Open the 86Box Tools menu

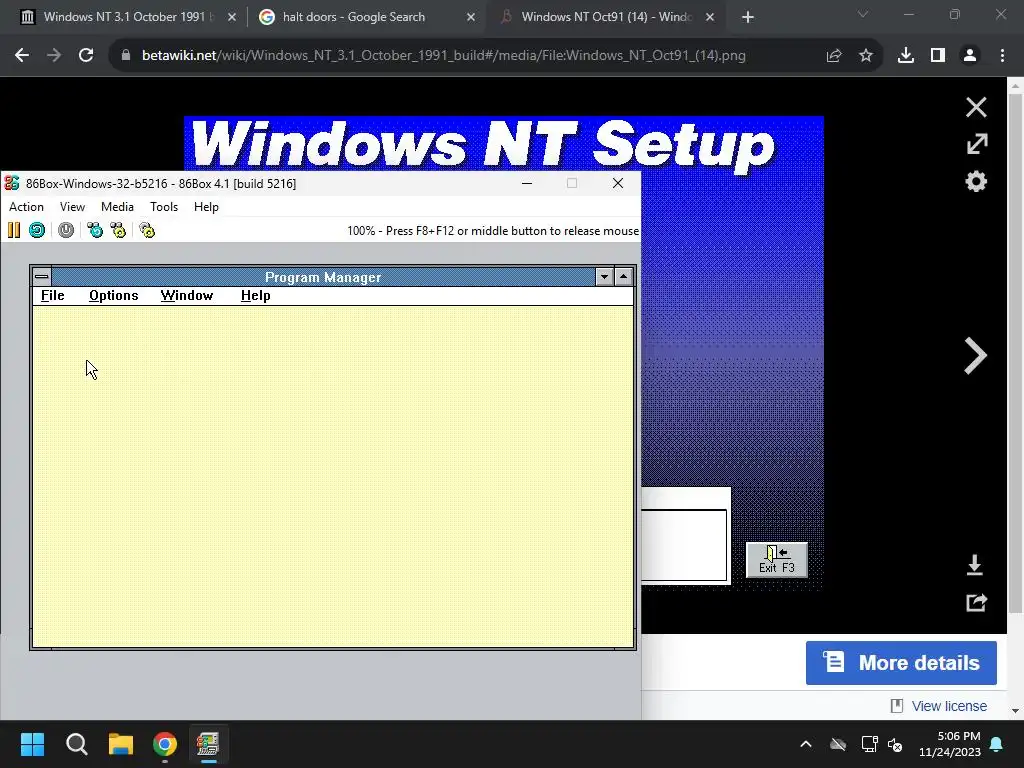click(x=164, y=206)
